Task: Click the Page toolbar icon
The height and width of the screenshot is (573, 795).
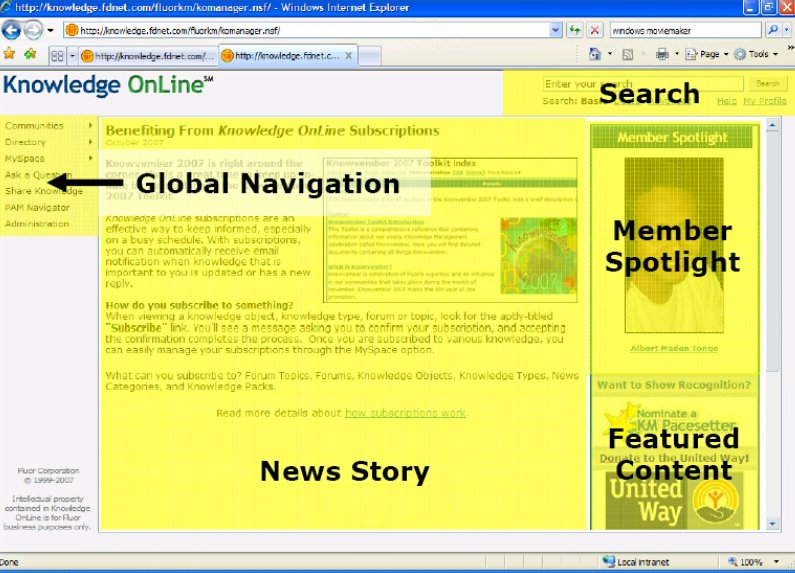Action: point(691,54)
